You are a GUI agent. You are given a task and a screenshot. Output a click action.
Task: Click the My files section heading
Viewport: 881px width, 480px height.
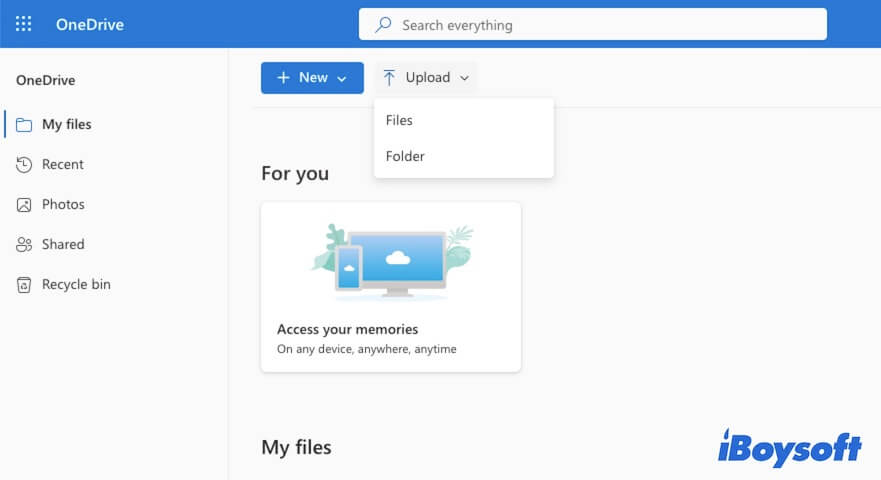296,447
